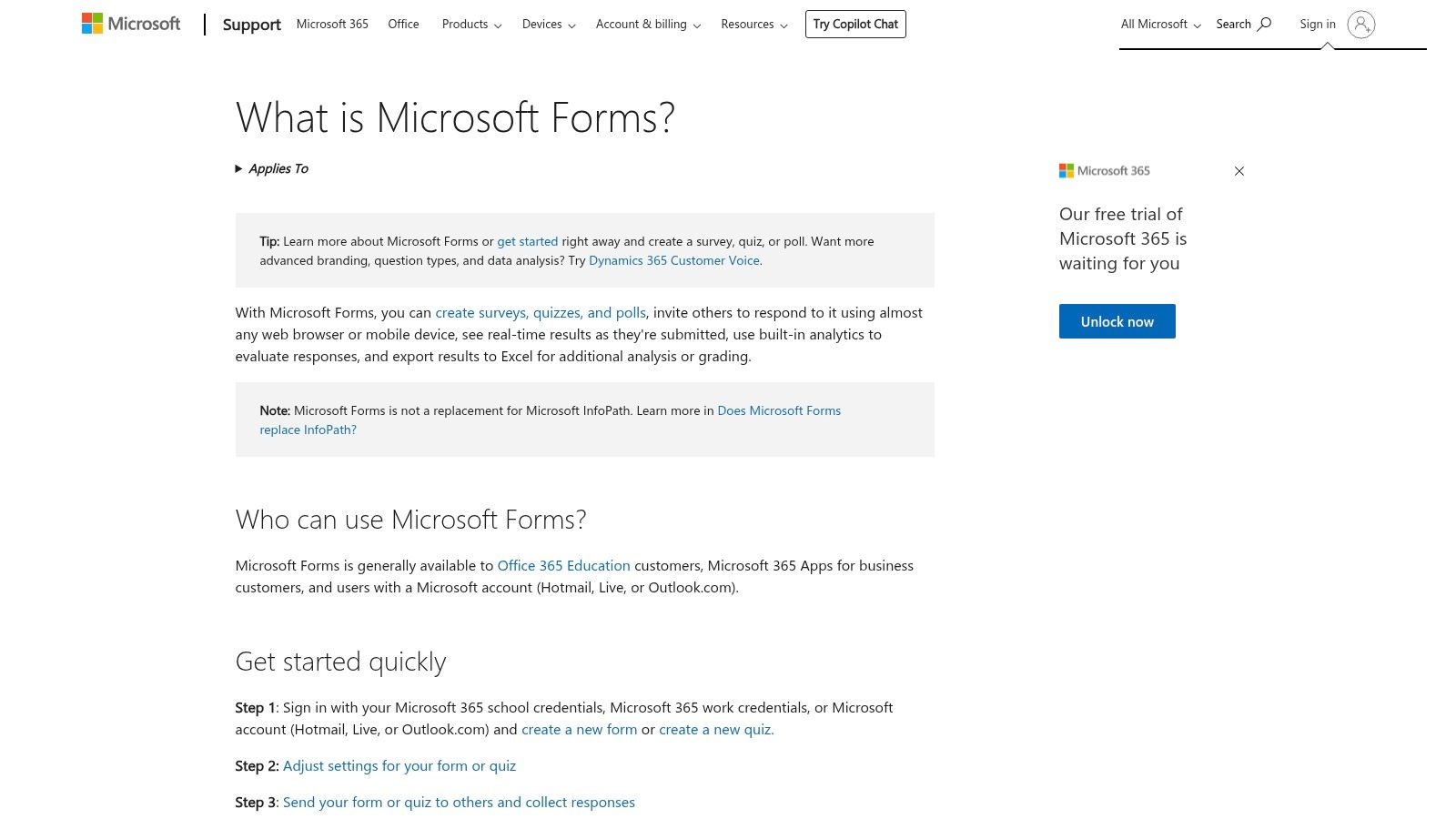Viewport: 1456px width, 819px height.
Task: Click the Unlock now button
Action: [x=1117, y=321]
